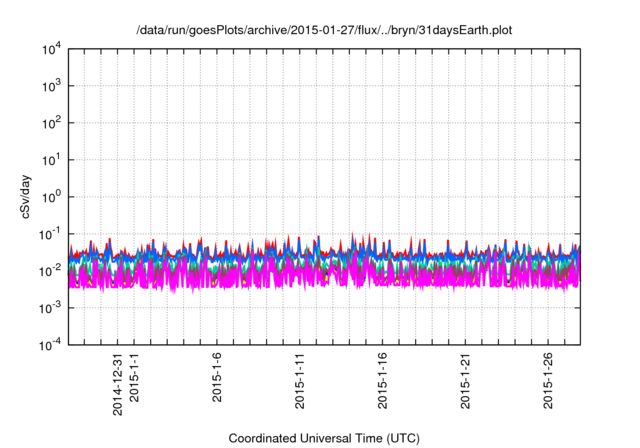Select the 10^-1 y-axis tick label
The image size is (640, 448).
50,234
